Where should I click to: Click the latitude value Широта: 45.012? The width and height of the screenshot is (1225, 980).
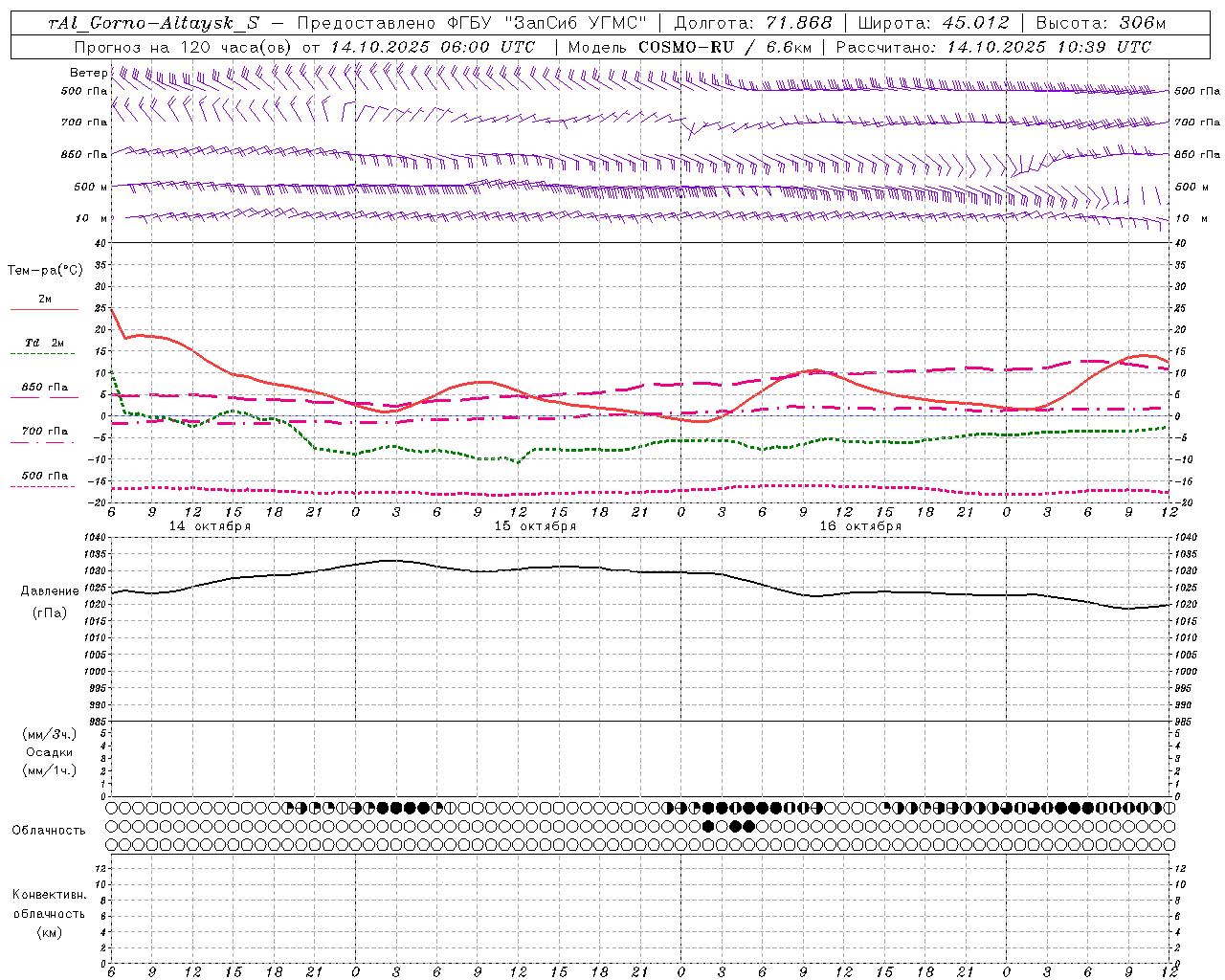(933, 23)
